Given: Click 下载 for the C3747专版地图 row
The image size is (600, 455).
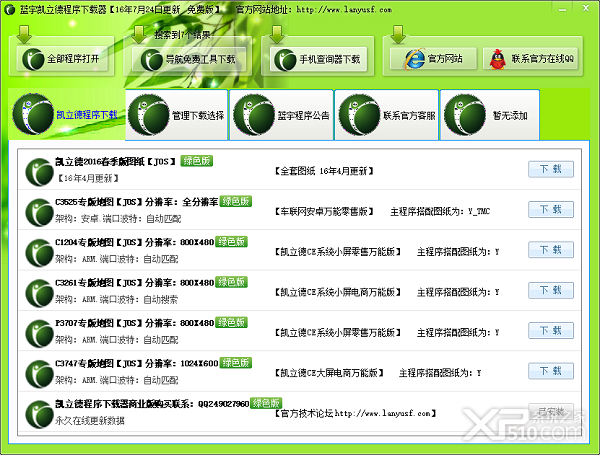Looking at the screenshot, I should 551,371.
